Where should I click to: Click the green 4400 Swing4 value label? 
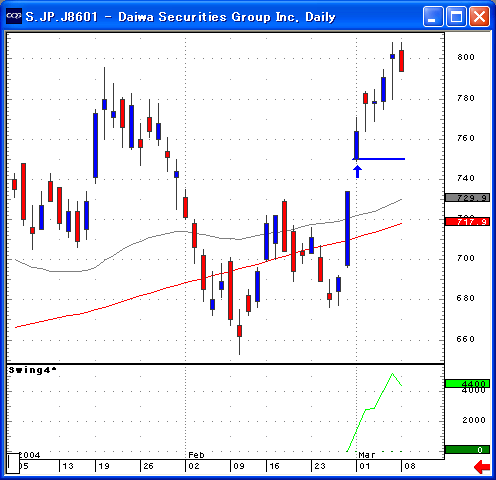(467, 384)
